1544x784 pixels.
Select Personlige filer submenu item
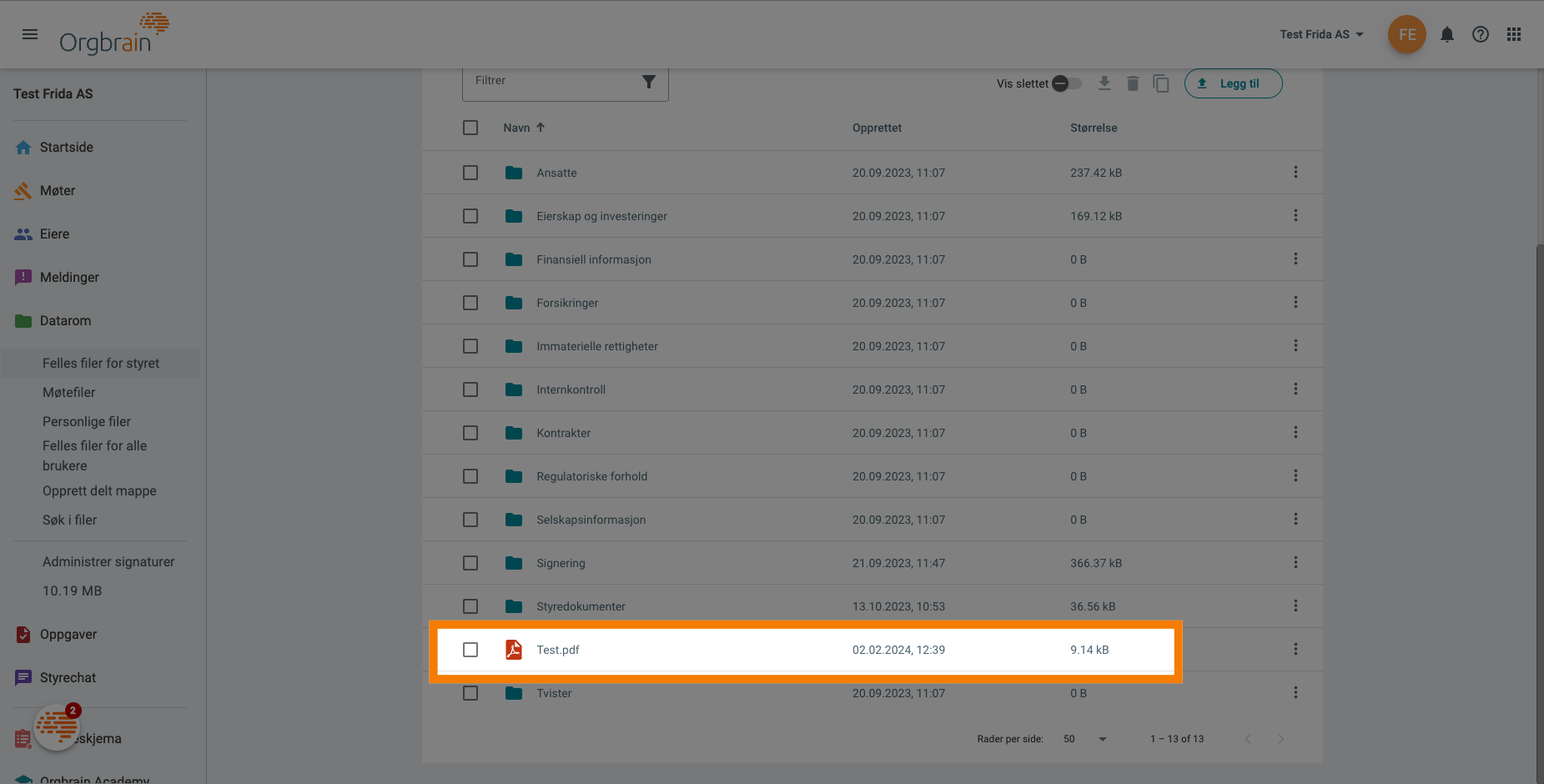pos(87,421)
